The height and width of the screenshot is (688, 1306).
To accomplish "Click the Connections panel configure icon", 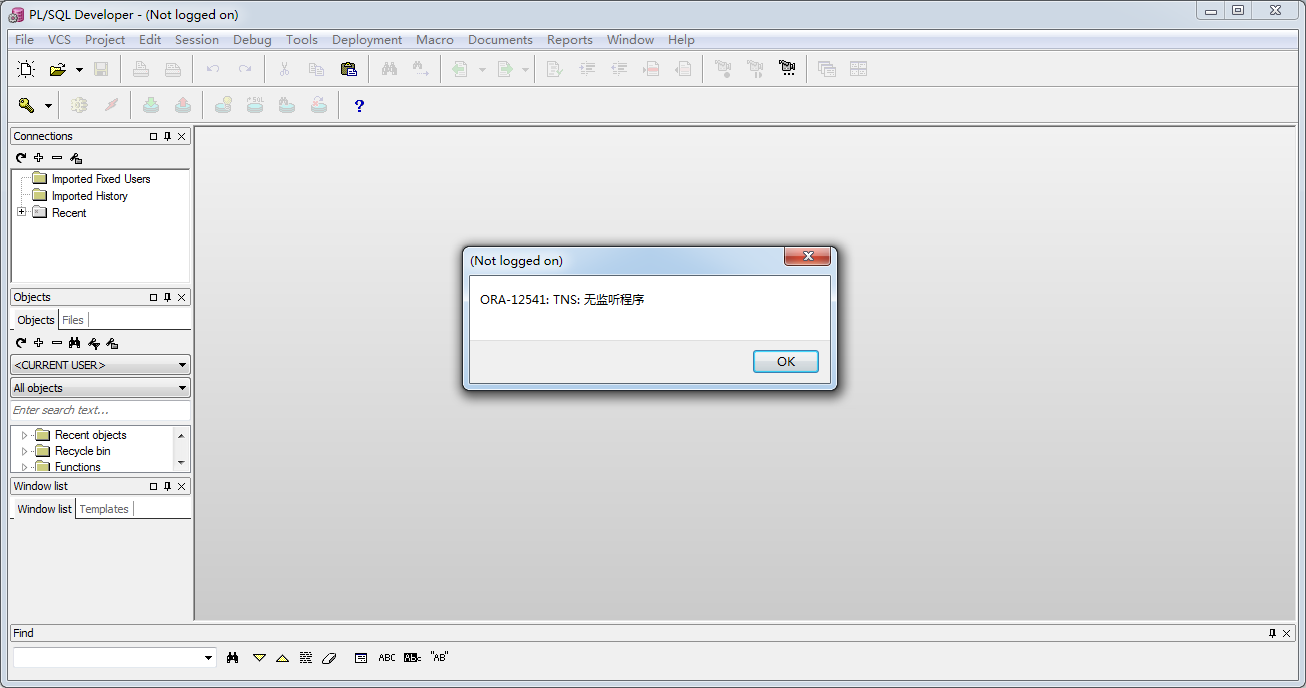I will pyautogui.click(x=76, y=158).
